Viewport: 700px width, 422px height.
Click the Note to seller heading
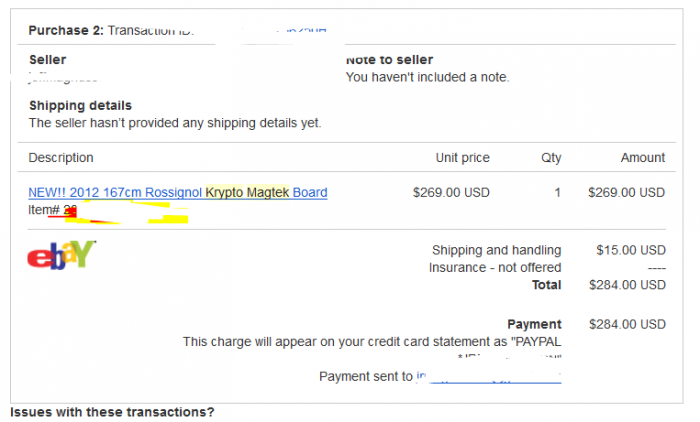[x=389, y=60]
